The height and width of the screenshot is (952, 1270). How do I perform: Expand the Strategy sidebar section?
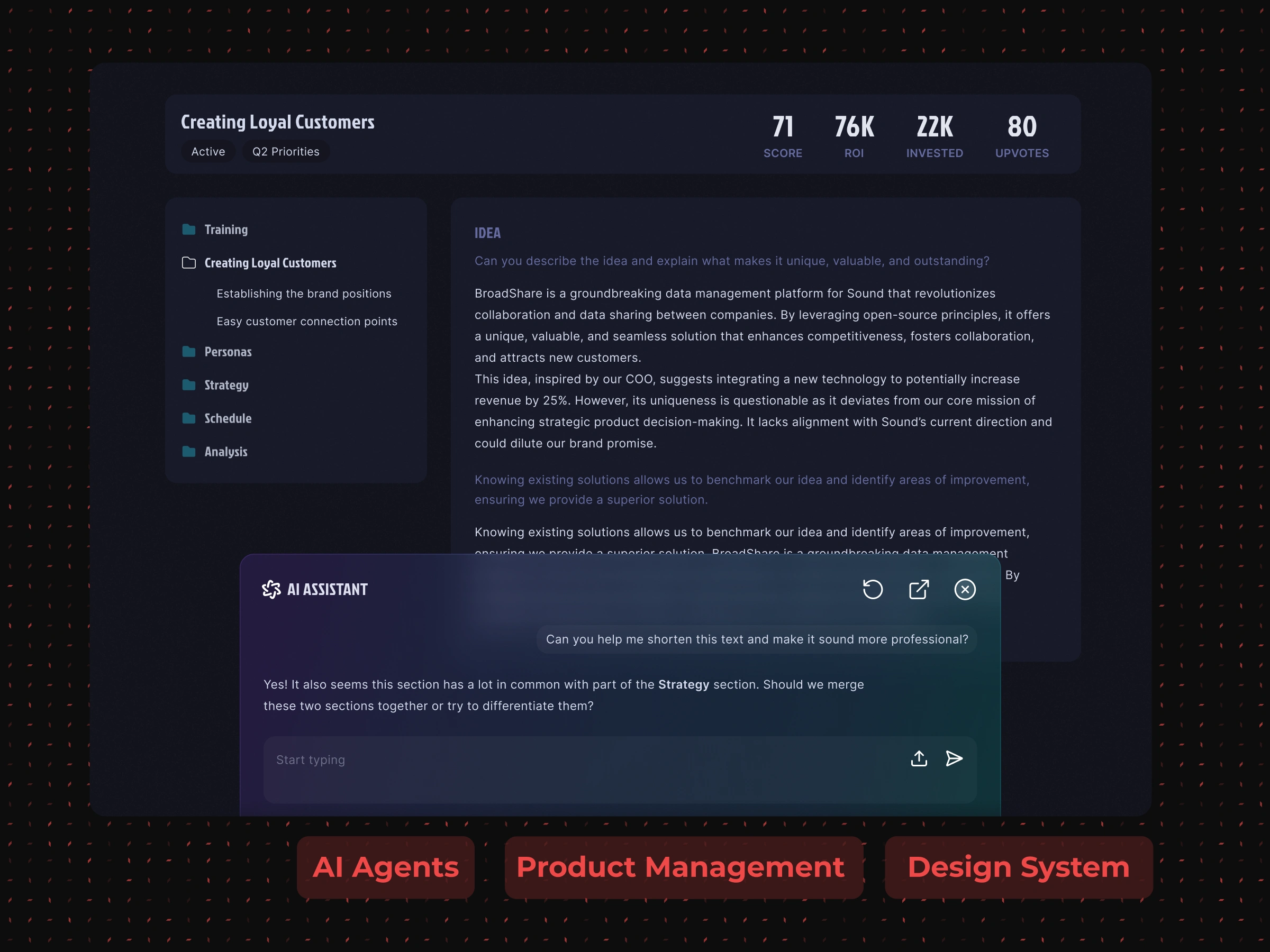click(226, 385)
